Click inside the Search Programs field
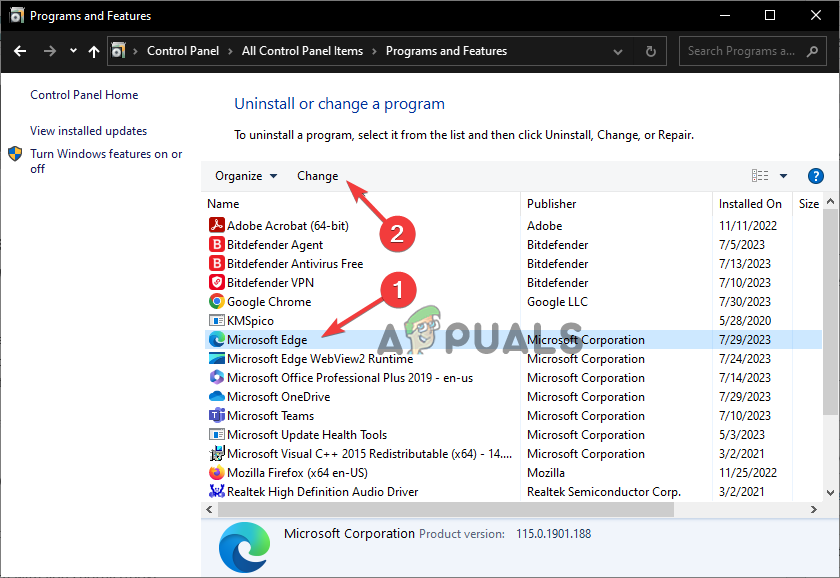The height and width of the screenshot is (578, 840). (740, 51)
